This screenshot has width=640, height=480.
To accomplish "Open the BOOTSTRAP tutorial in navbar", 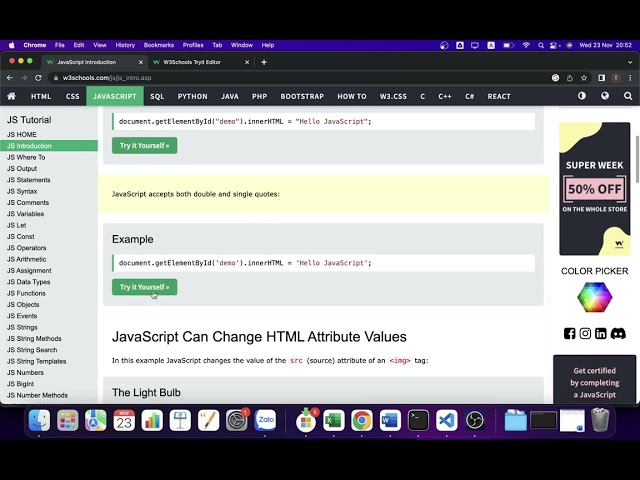I will coord(302,96).
